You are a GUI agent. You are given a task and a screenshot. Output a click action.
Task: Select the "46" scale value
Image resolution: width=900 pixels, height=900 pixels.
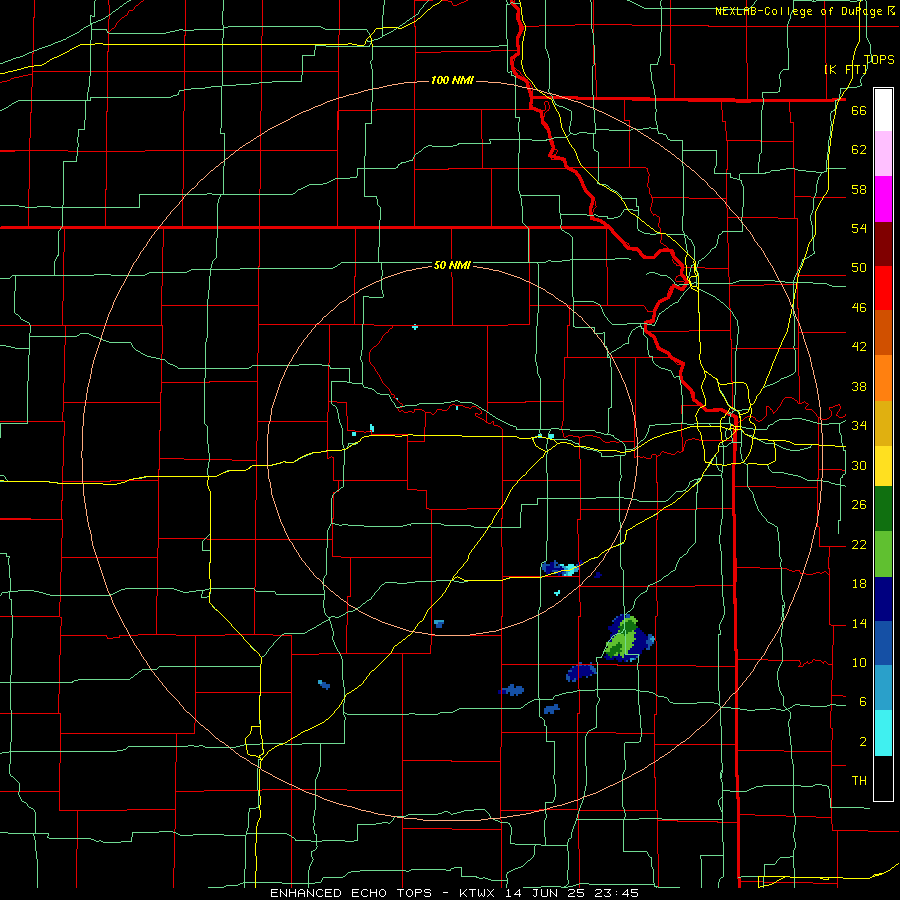pos(859,308)
